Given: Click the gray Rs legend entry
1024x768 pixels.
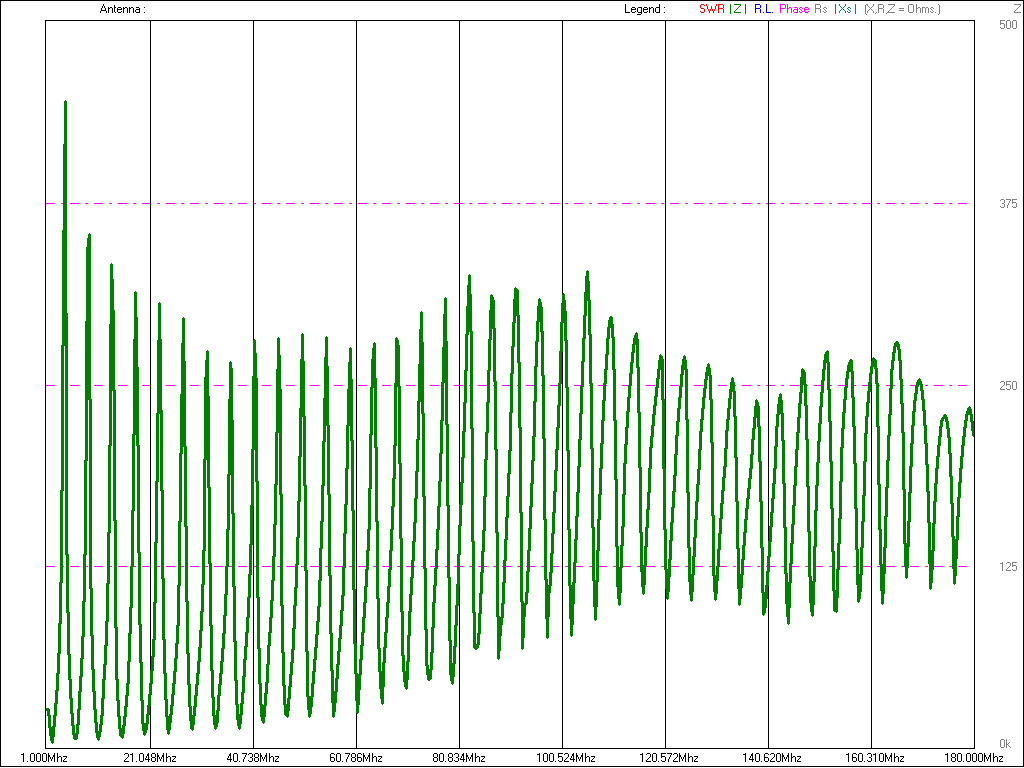Looking at the screenshot, I should 821,9.
